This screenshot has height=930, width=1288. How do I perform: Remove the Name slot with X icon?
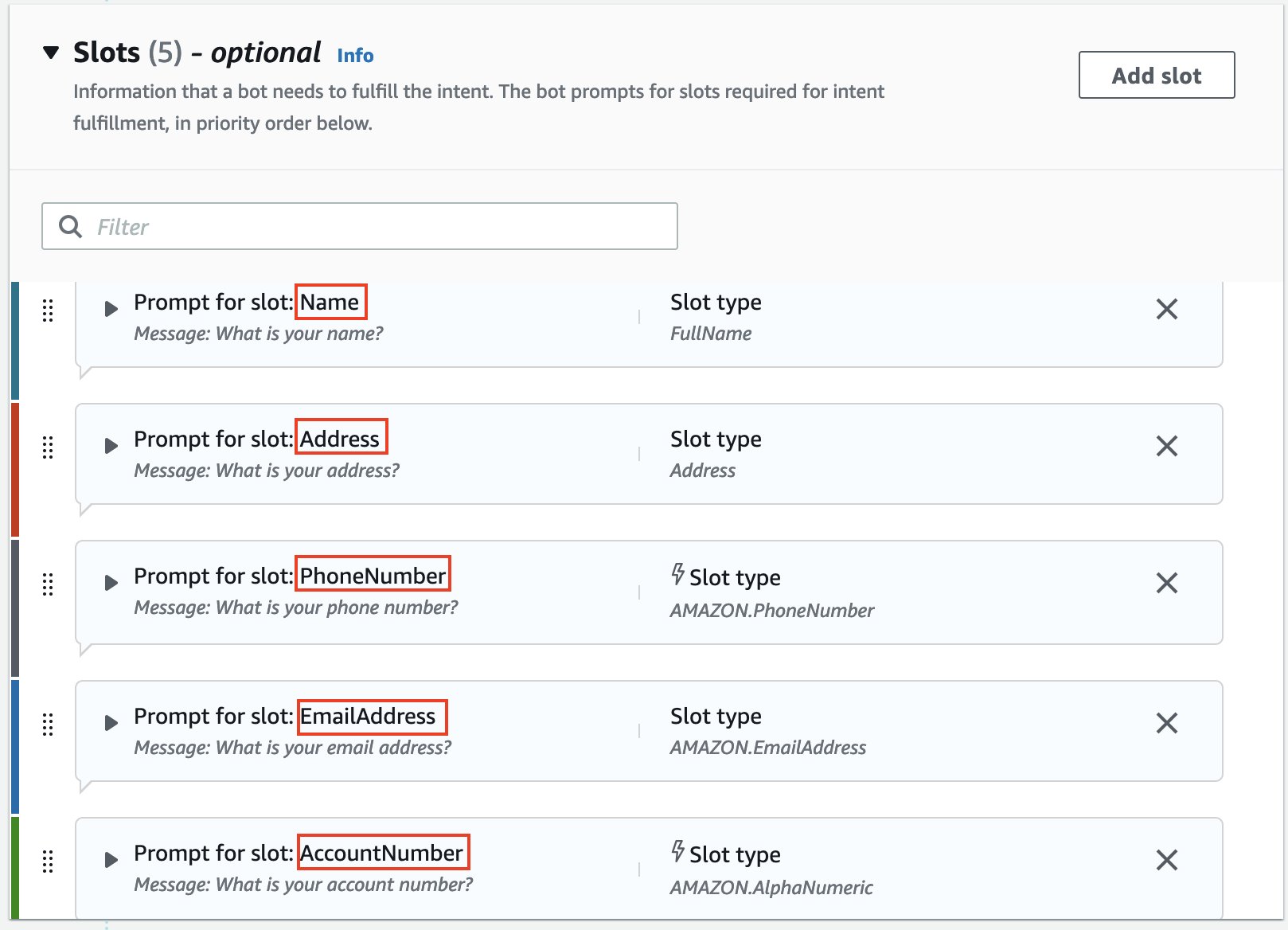[x=1166, y=309]
